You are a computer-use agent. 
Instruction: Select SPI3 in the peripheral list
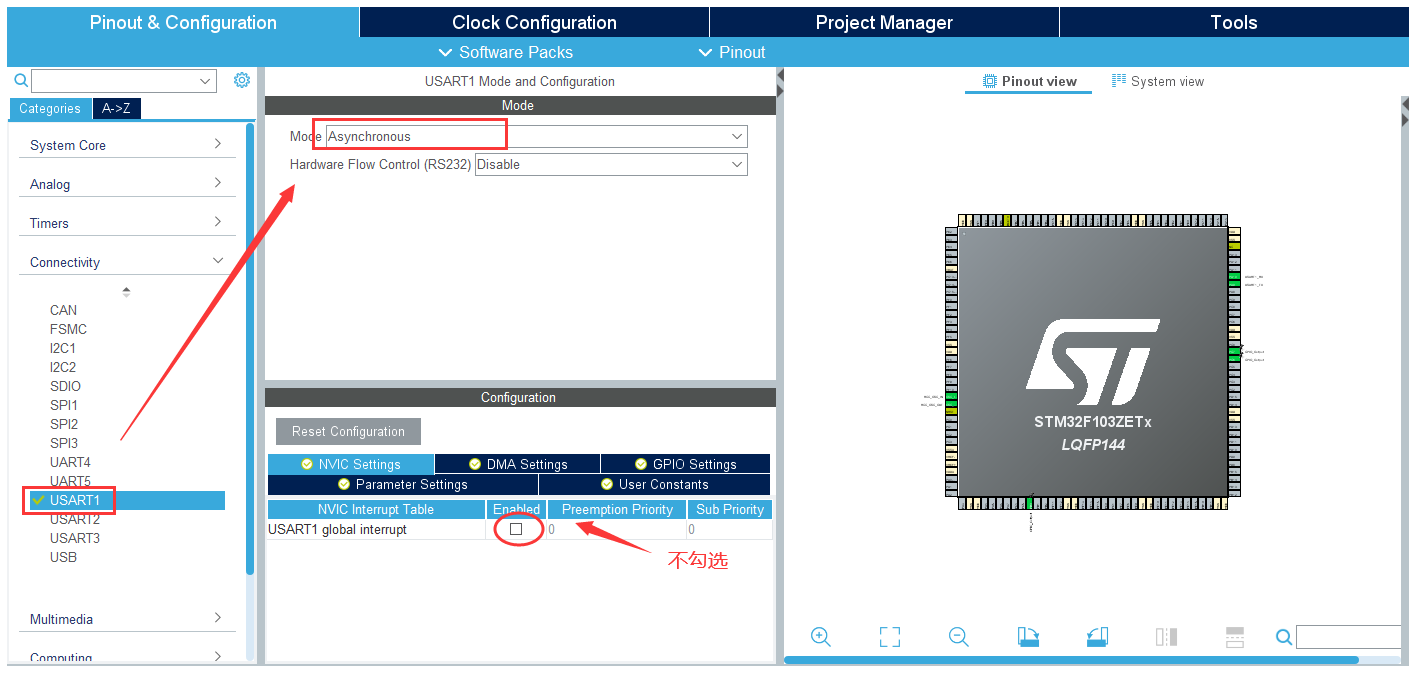[x=64, y=443]
